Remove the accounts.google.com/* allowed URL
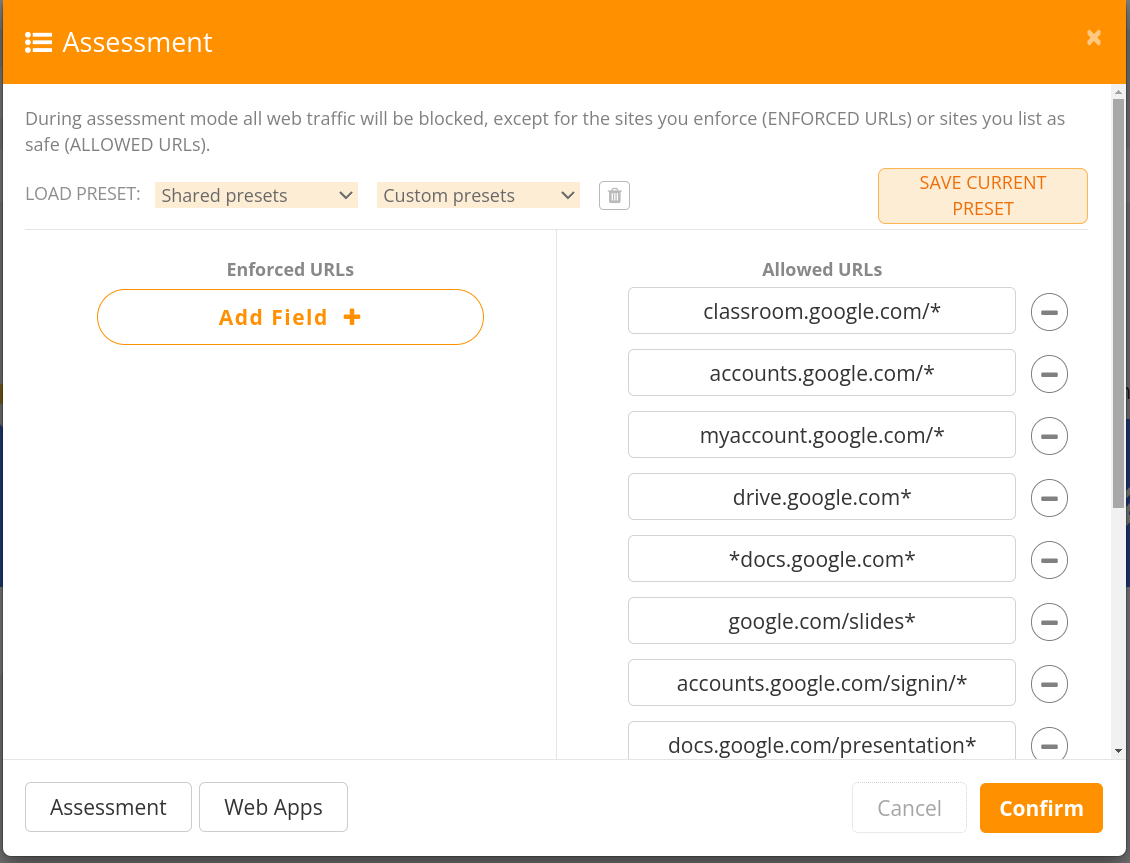The image size is (1130, 863). [x=1049, y=374]
